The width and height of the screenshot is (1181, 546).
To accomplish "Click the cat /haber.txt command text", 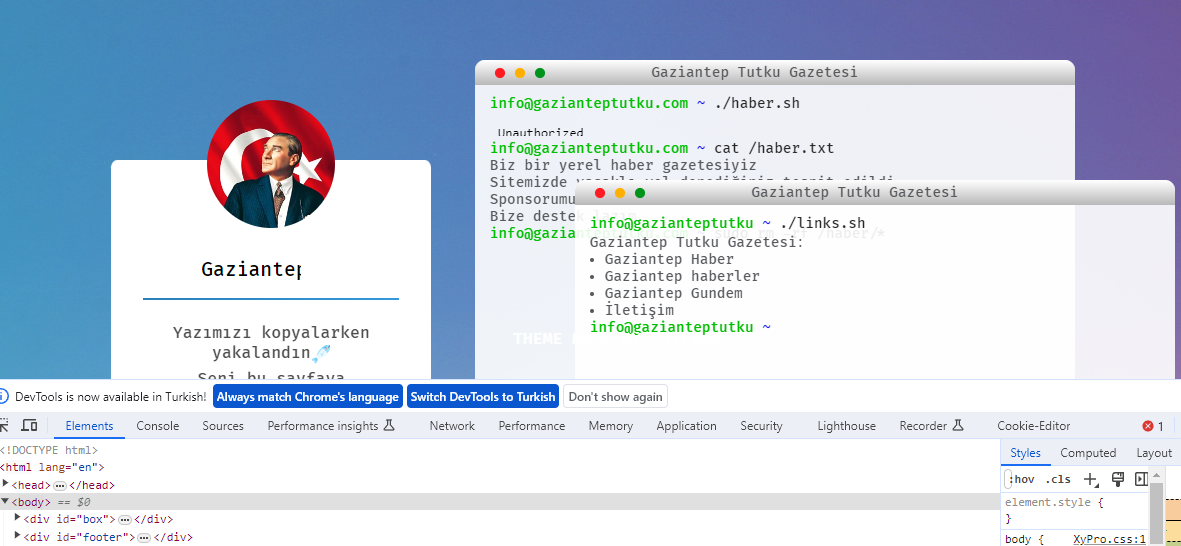I will pos(774,148).
